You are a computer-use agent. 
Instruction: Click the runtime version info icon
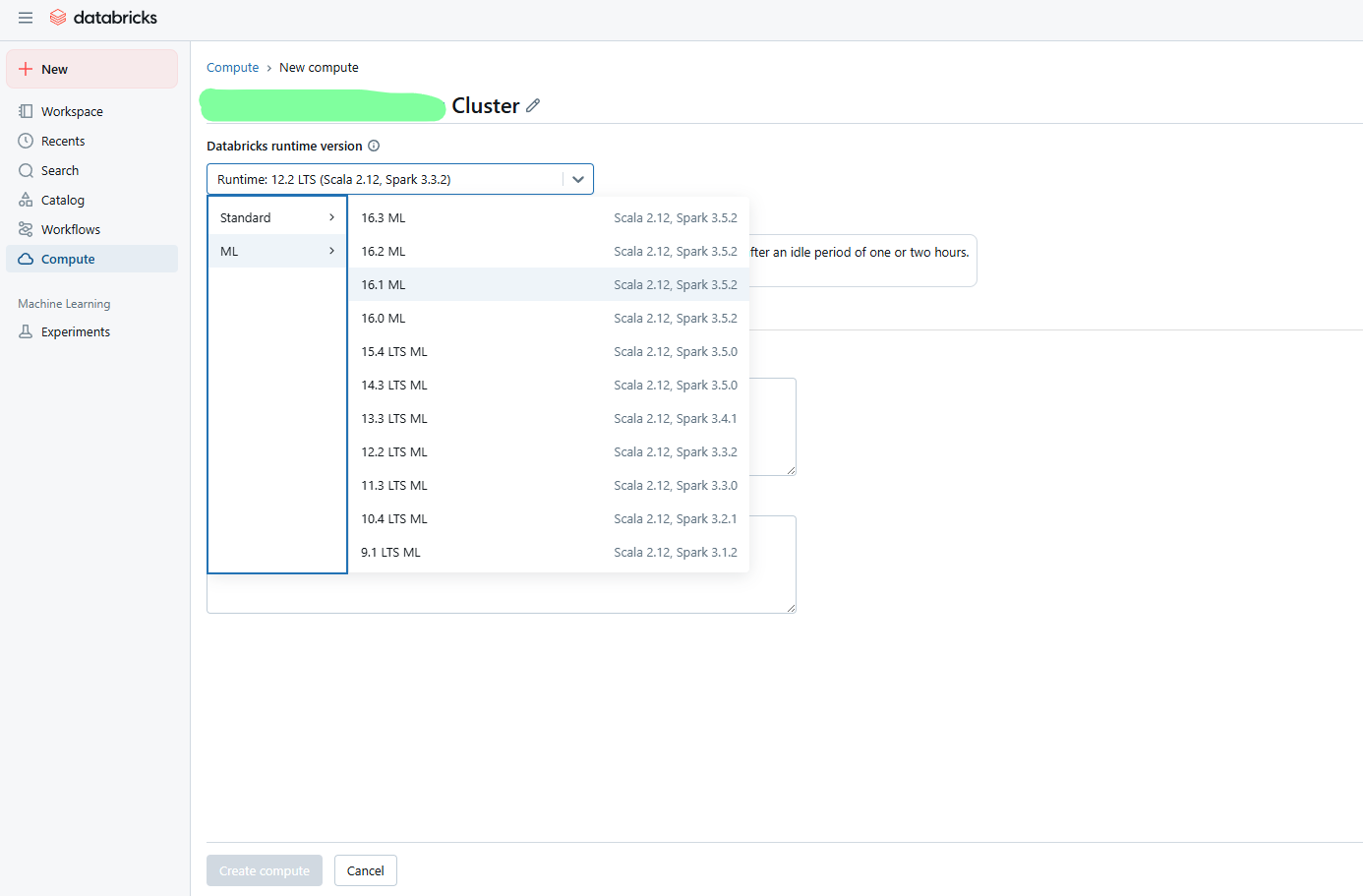[374, 146]
